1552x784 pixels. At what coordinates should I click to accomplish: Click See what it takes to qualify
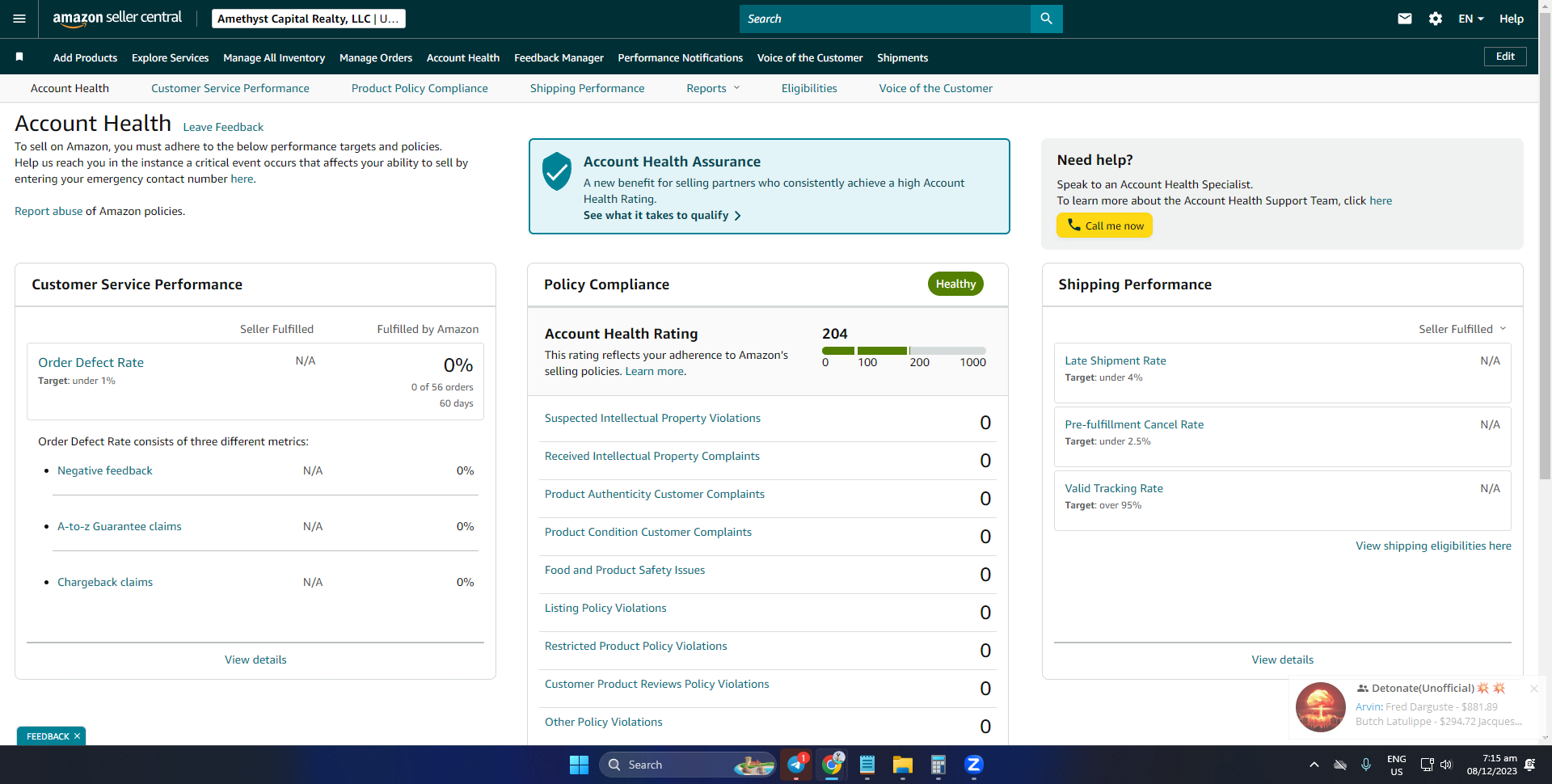662,215
